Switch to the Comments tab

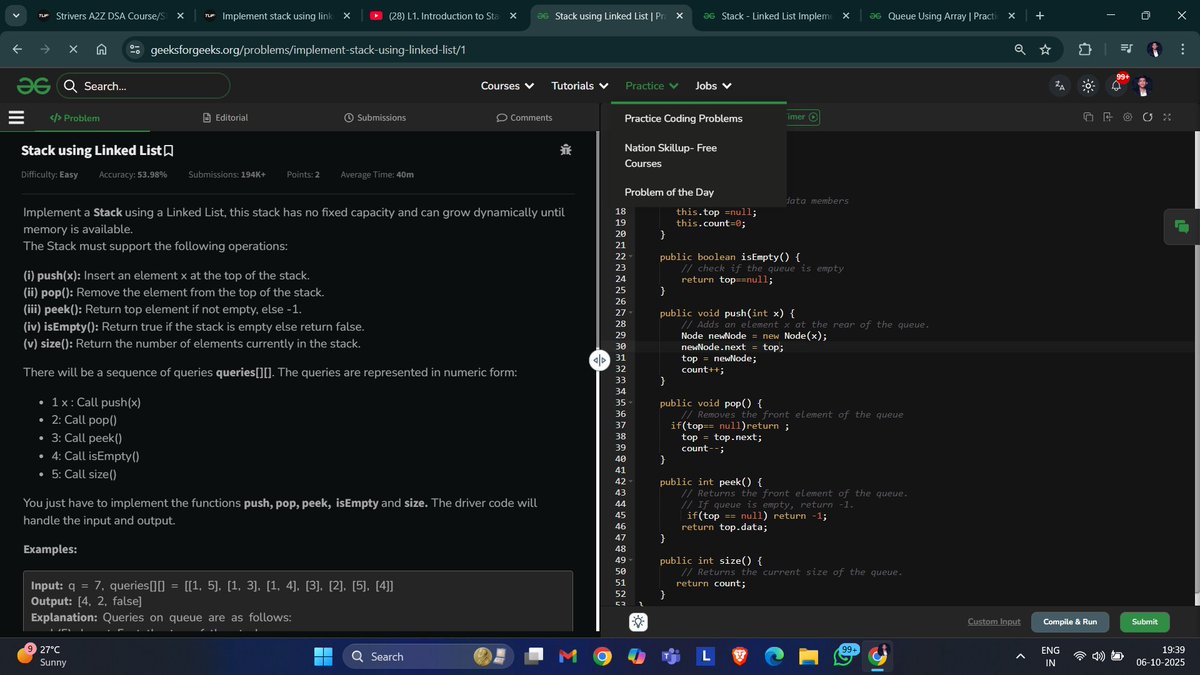coord(525,117)
